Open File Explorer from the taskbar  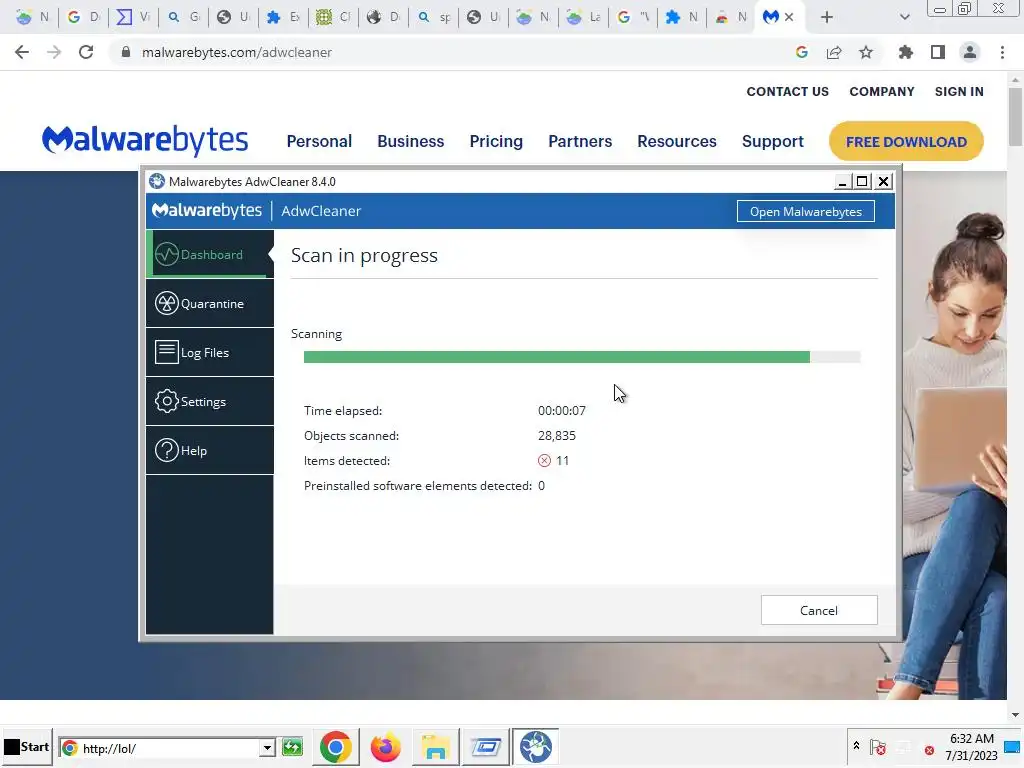tap(435, 747)
